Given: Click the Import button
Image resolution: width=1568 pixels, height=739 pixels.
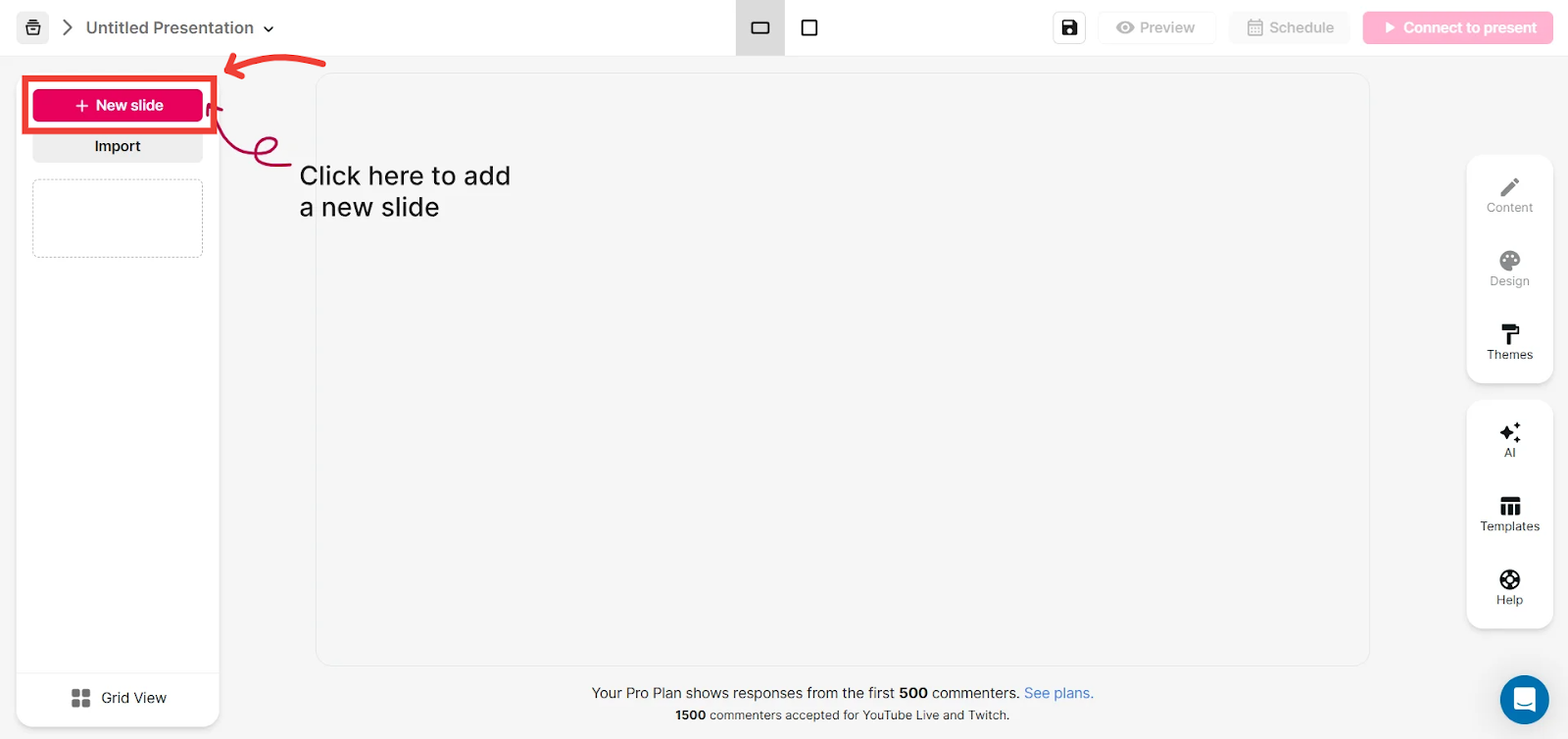Looking at the screenshot, I should [x=118, y=147].
